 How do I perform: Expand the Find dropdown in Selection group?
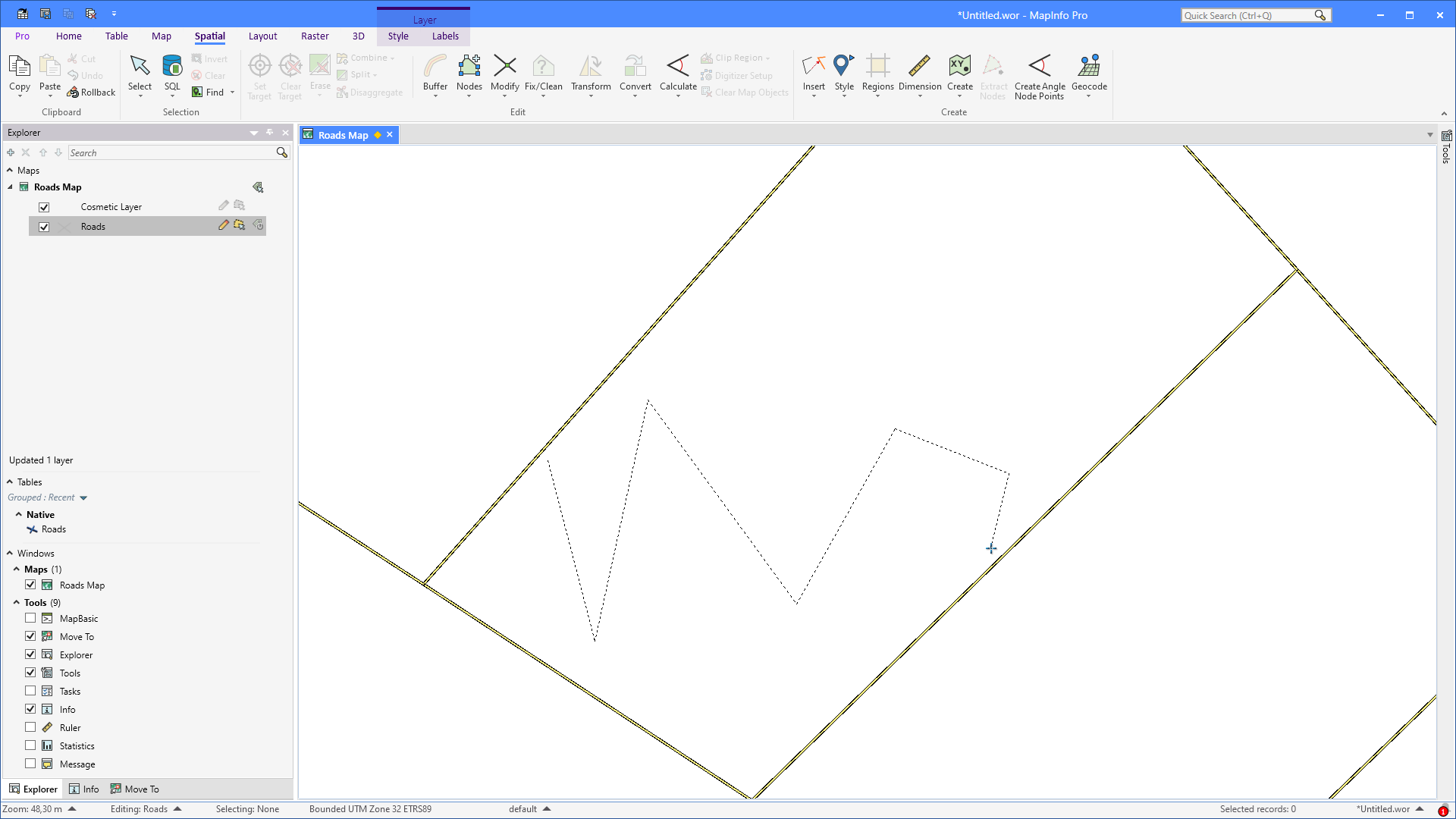(x=232, y=92)
